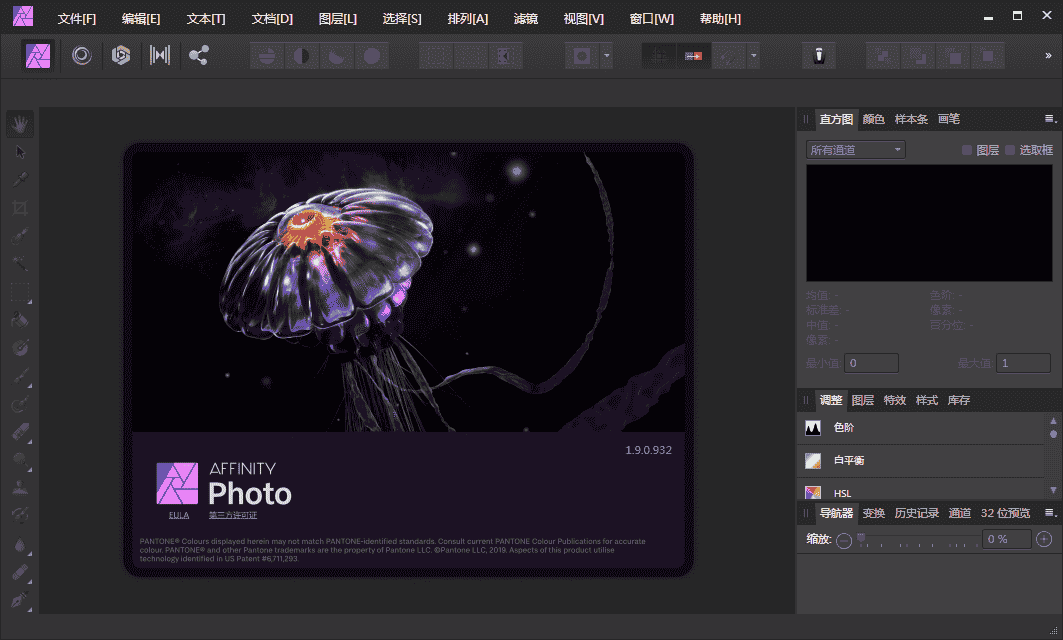Select the Dodge brush tool

point(20,460)
